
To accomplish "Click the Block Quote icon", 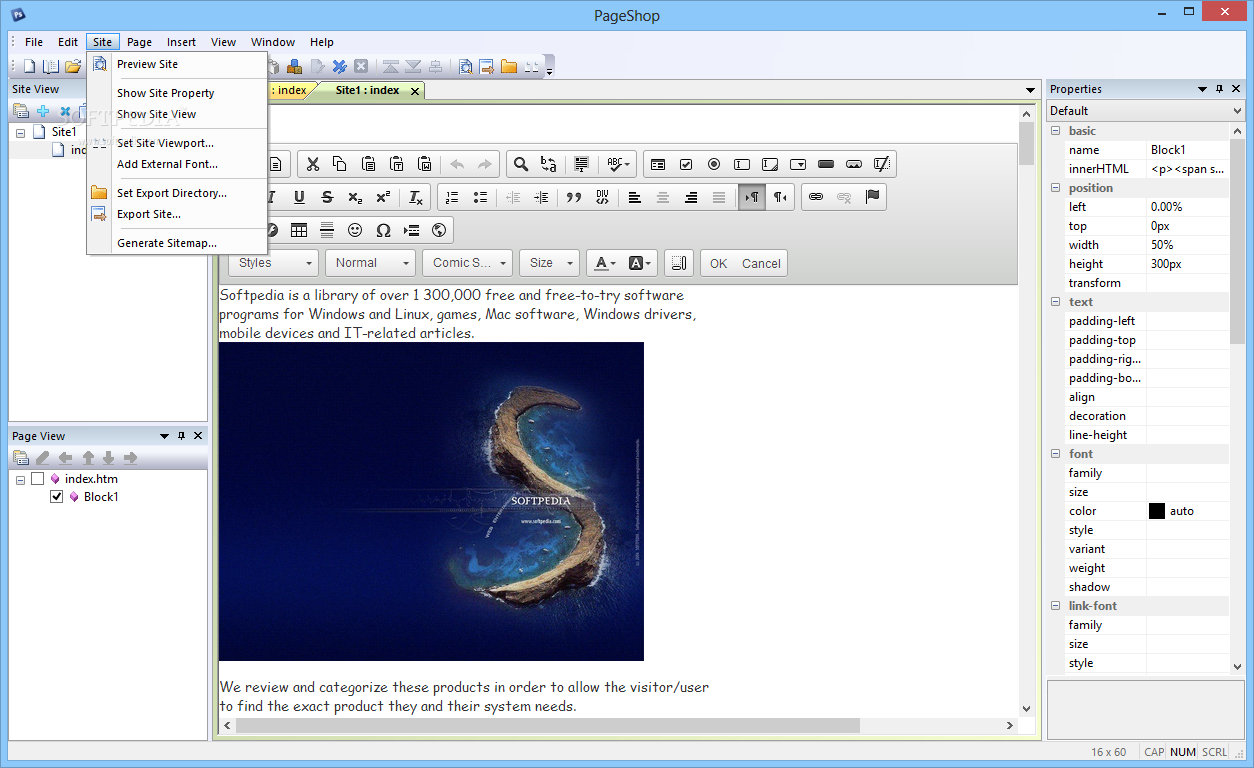I will [574, 197].
